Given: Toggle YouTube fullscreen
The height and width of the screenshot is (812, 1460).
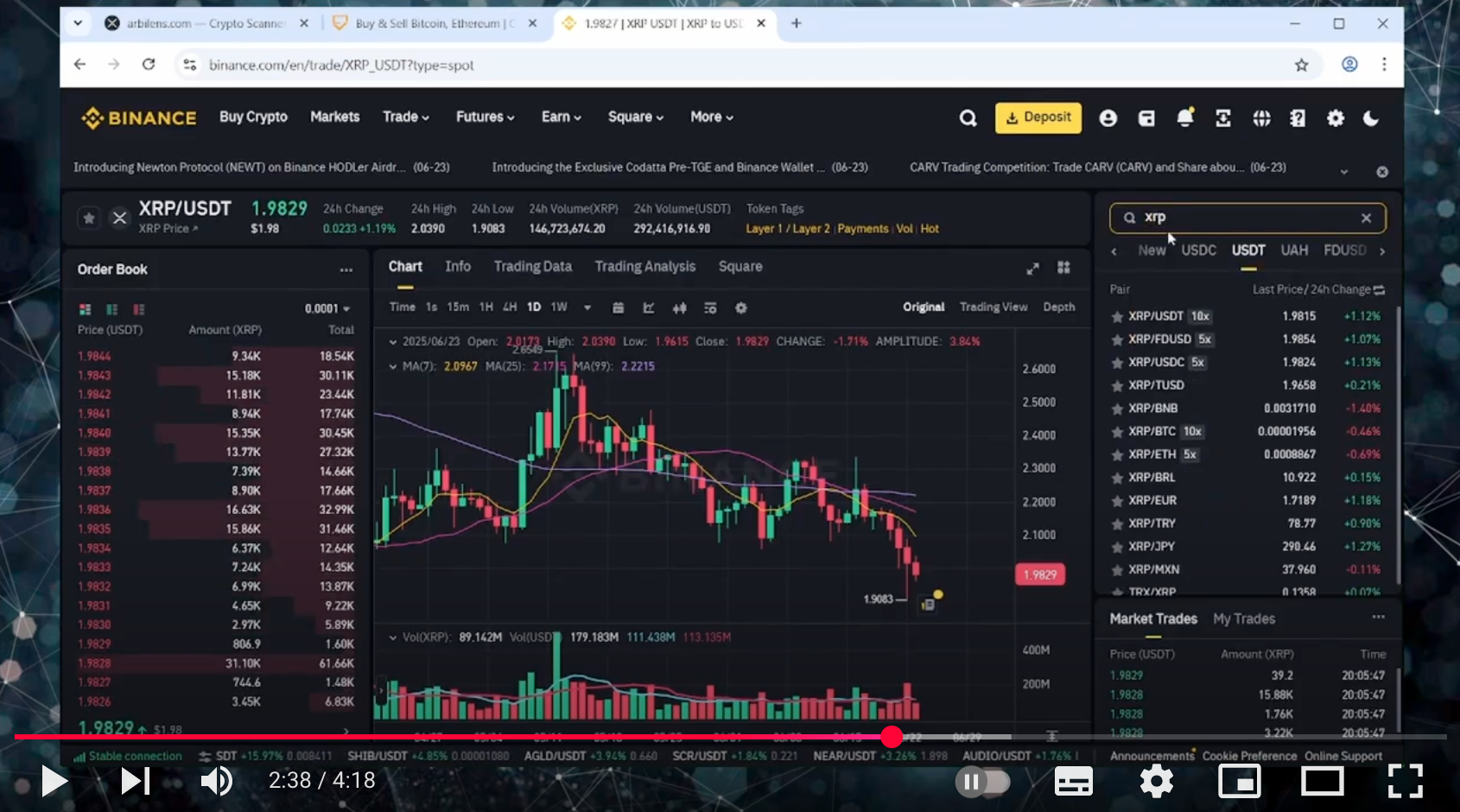Looking at the screenshot, I should pos(1406,782).
